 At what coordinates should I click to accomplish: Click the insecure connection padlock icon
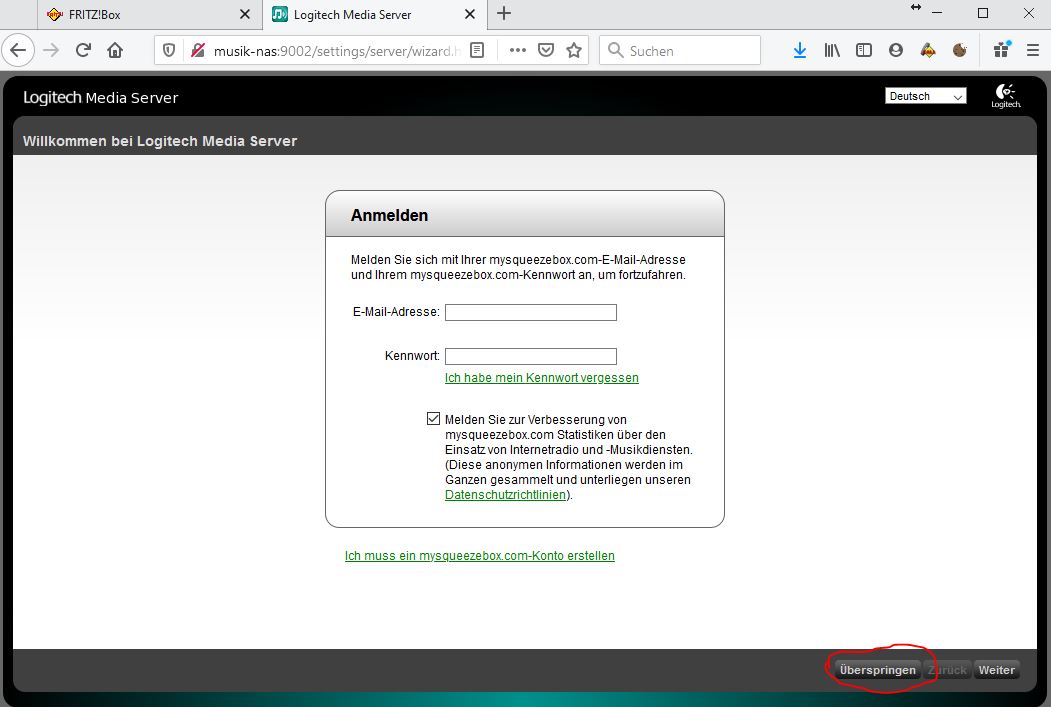point(198,50)
